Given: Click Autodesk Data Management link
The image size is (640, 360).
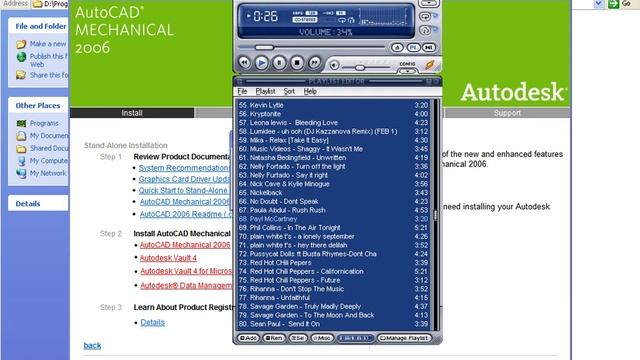Looking at the screenshot, I should 186,286.
